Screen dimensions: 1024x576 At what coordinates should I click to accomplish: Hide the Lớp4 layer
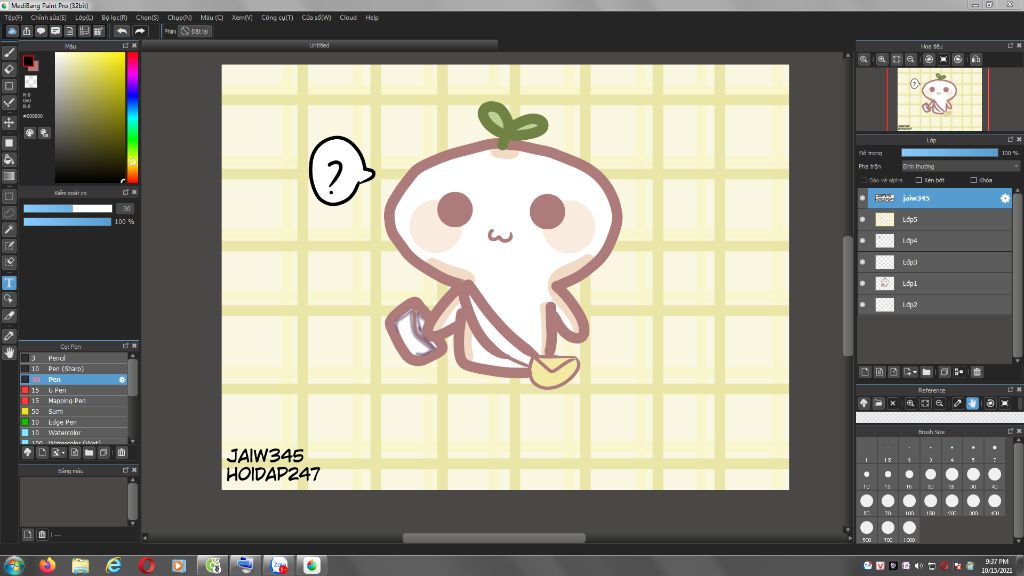click(x=863, y=241)
